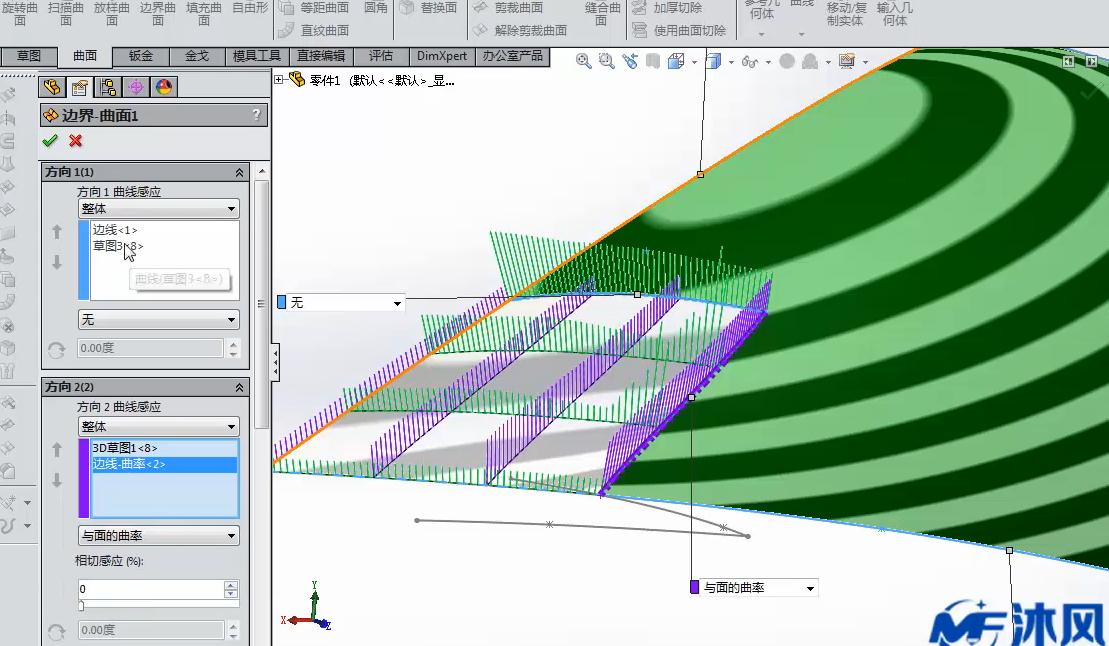Click Hide/Show Items glasses icon

750,62
